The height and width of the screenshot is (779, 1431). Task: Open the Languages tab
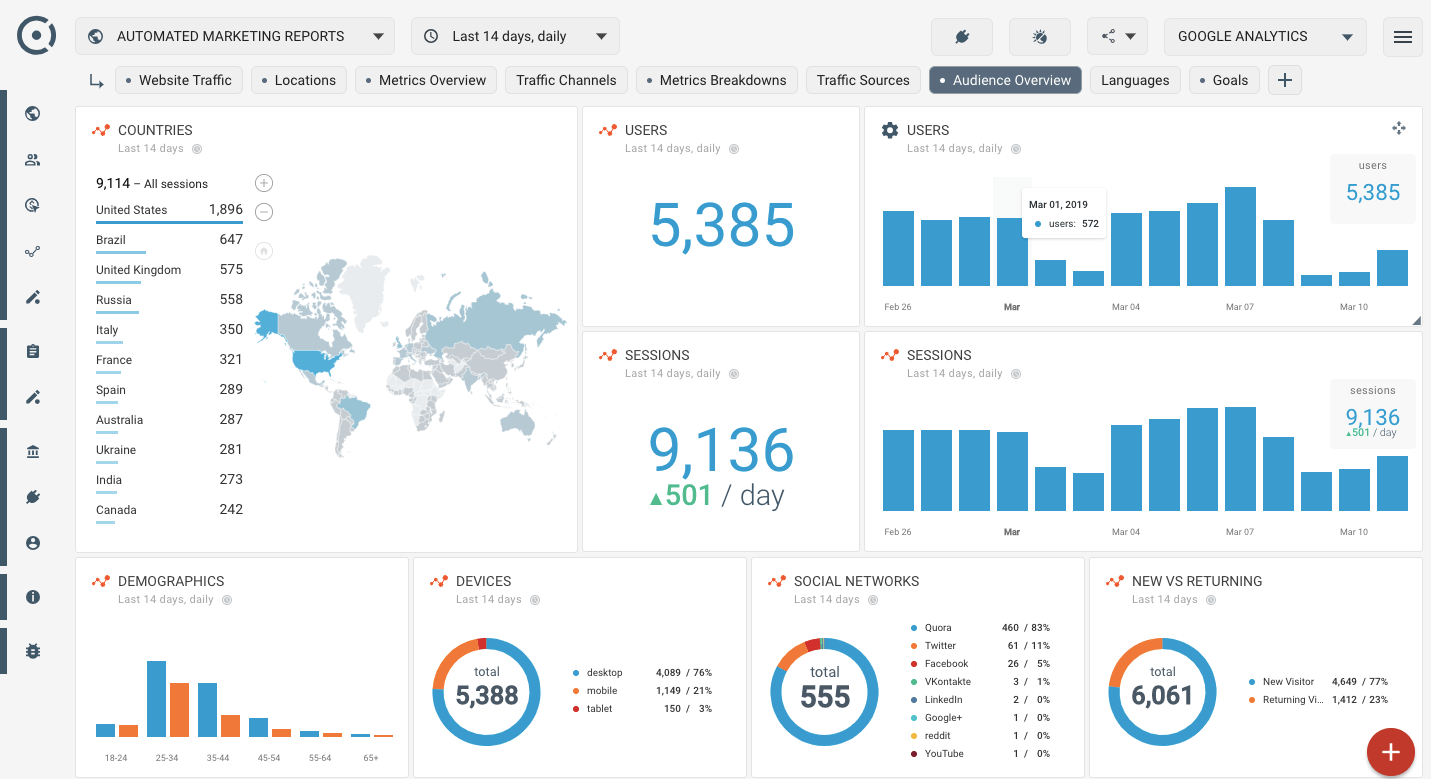1135,80
